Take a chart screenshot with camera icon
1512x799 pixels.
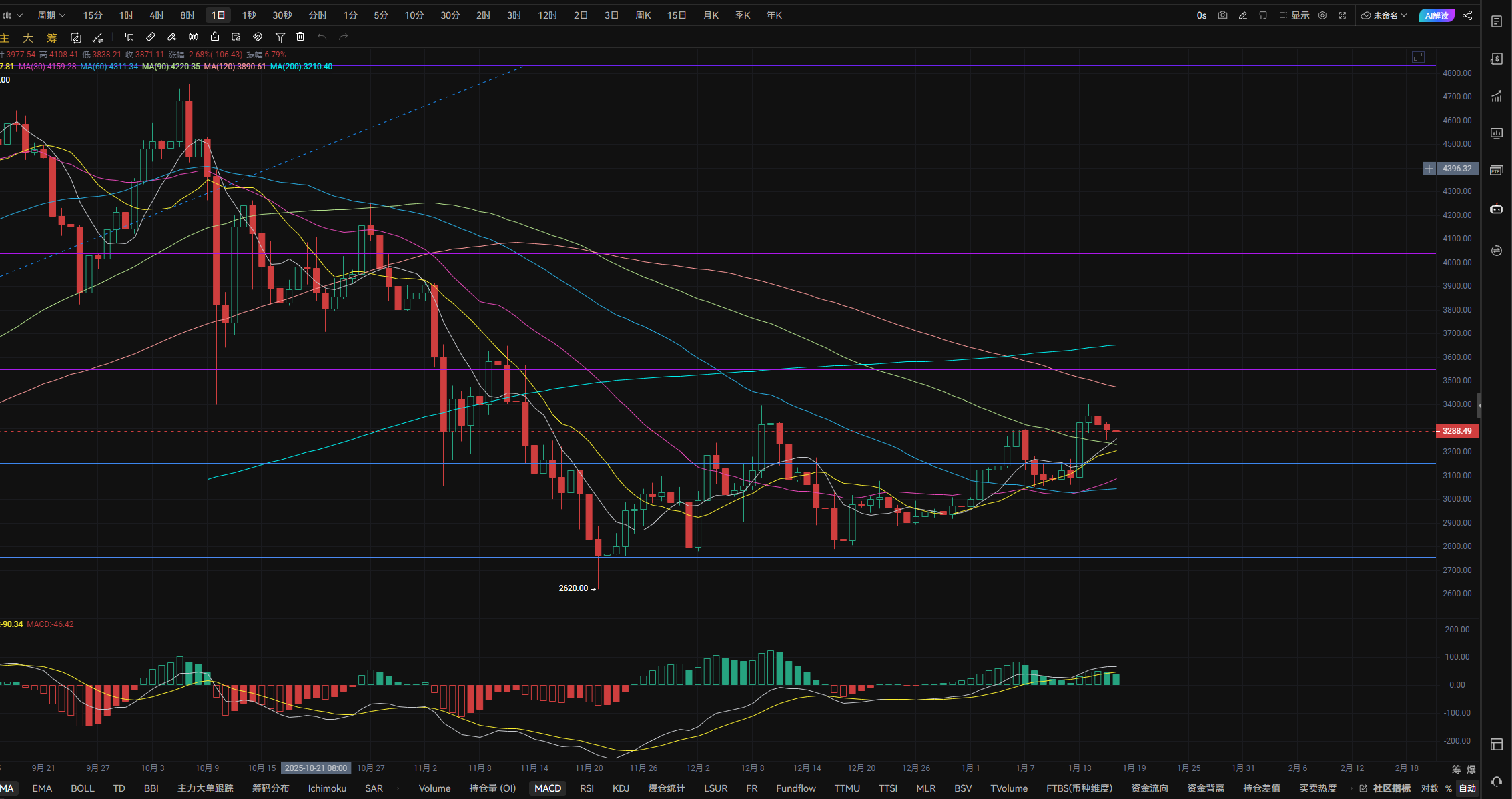click(x=1222, y=15)
